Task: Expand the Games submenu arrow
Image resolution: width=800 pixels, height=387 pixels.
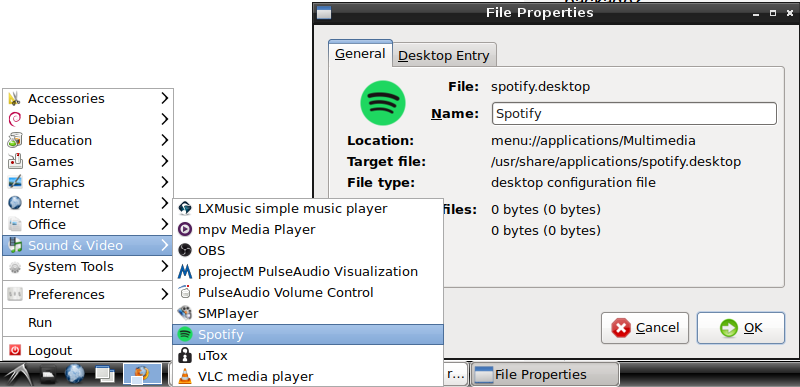Action: click(x=164, y=161)
